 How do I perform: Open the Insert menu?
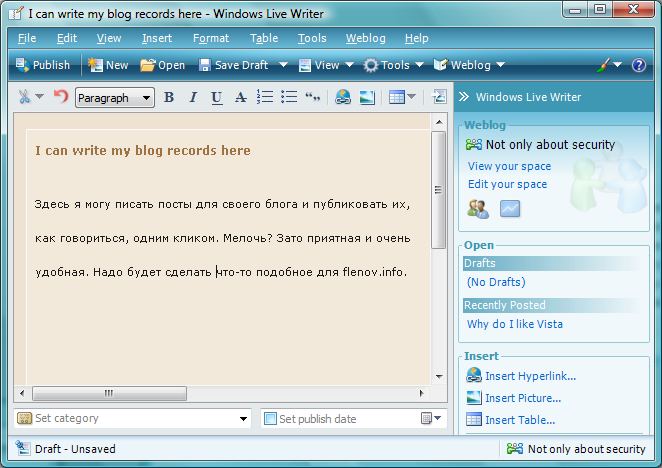[157, 38]
